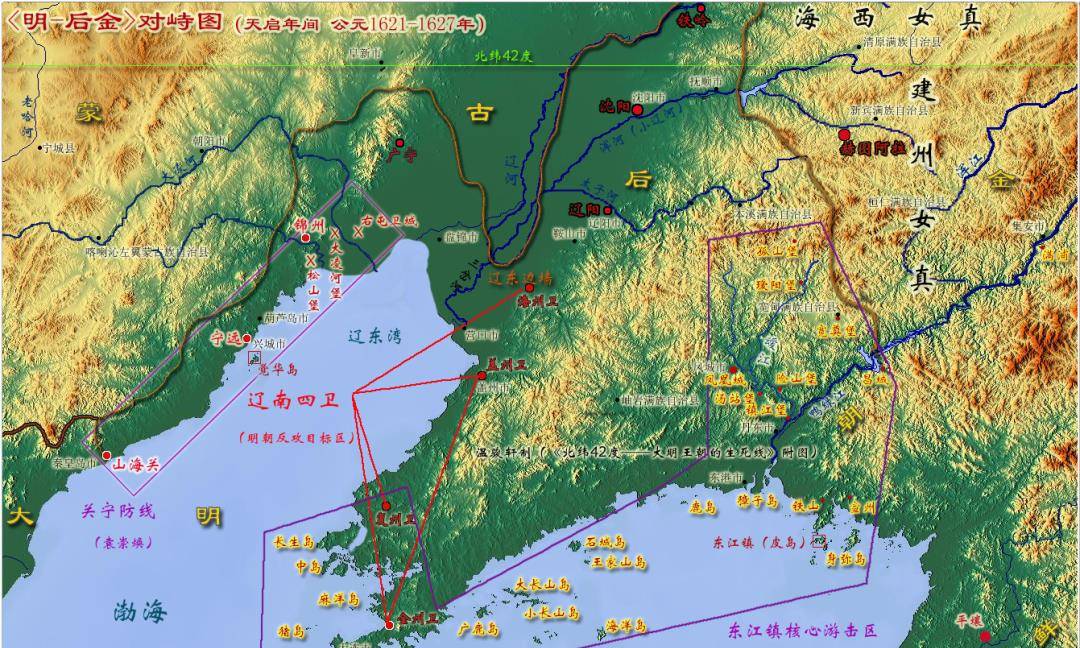This screenshot has height=648, width=1080.
Task: Click the 复州卫 label
Action: 396,521
